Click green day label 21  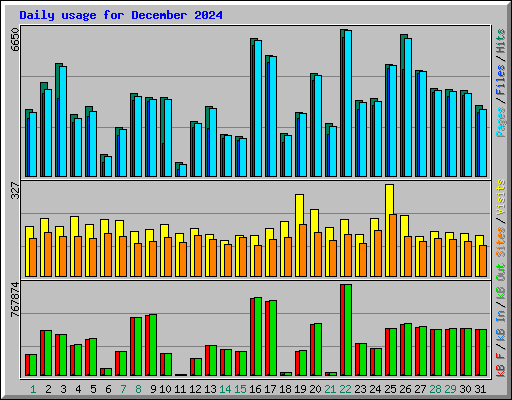tap(330, 389)
